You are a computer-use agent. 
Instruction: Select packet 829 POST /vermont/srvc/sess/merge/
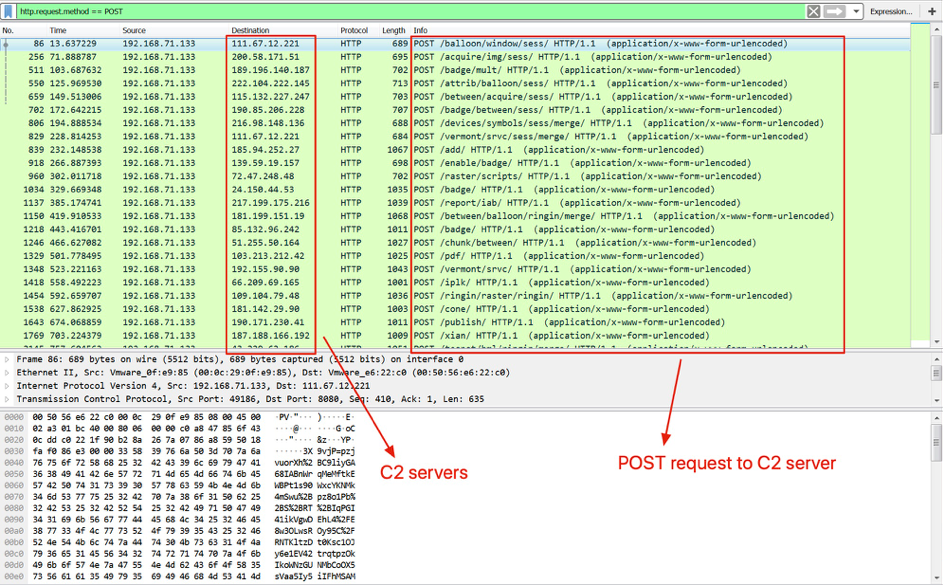455,136
